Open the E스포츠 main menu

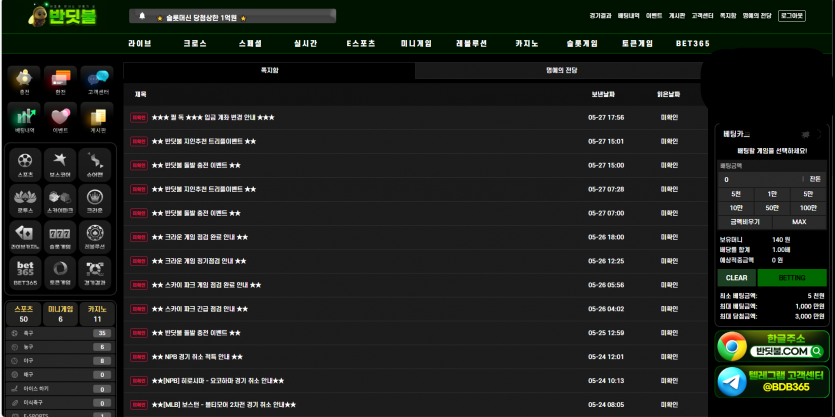click(x=361, y=44)
